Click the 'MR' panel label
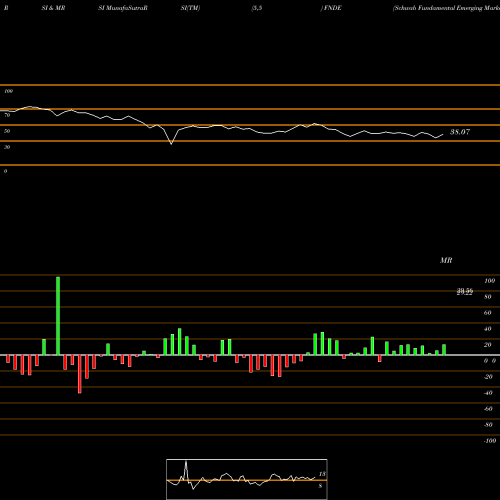500x500 pixels. 446,260
